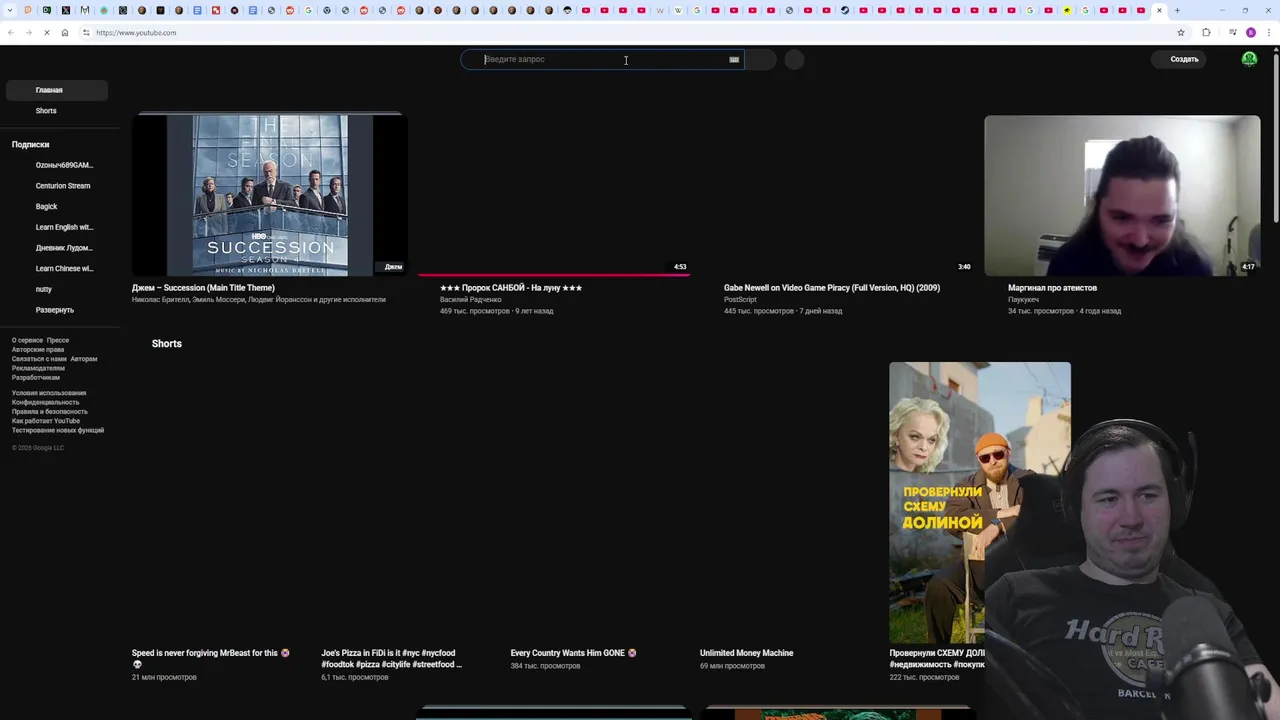The width and height of the screenshot is (1280, 720).
Task: Open short Joe's Pizza in FiDi is it
Action: pyautogui.click(x=392, y=658)
